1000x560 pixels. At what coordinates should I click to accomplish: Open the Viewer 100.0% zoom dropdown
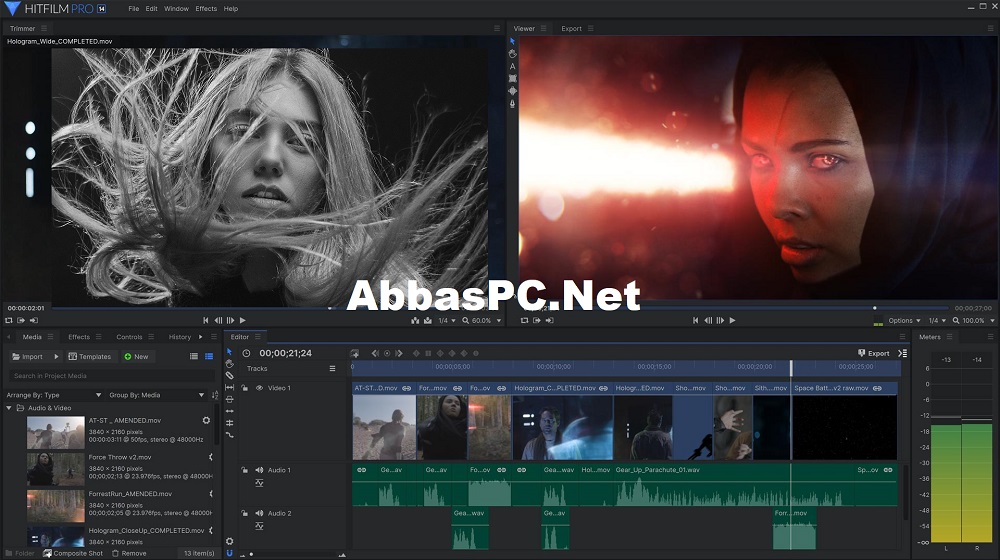point(973,321)
